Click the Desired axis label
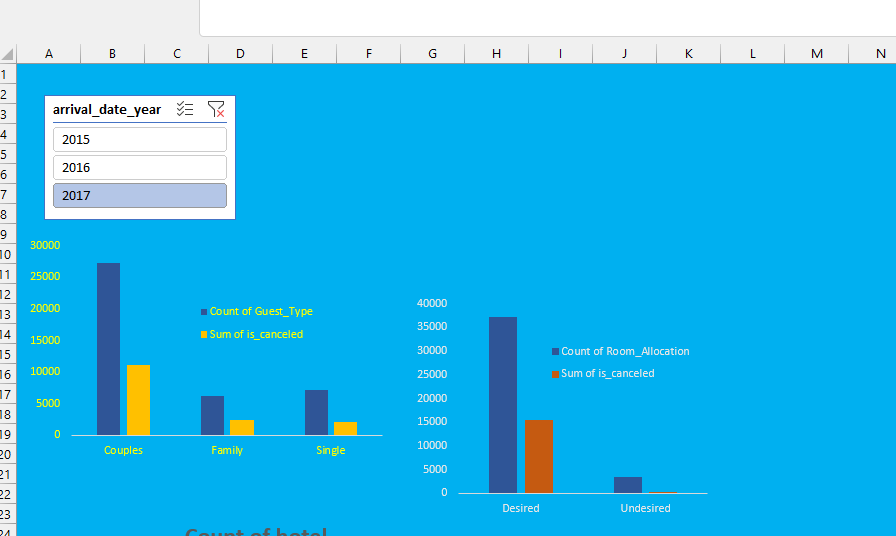The width and height of the screenshot is (896, 536). click(521, 508)
